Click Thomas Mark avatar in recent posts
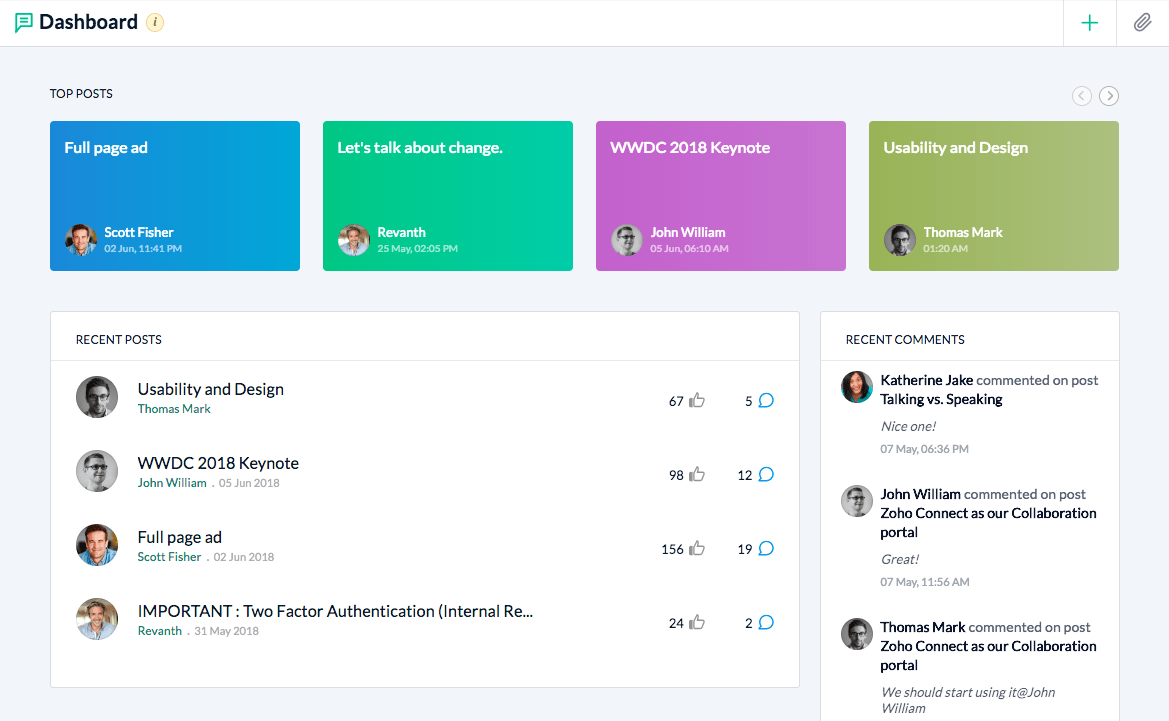 pyautogui.click(x=97, y=397)
